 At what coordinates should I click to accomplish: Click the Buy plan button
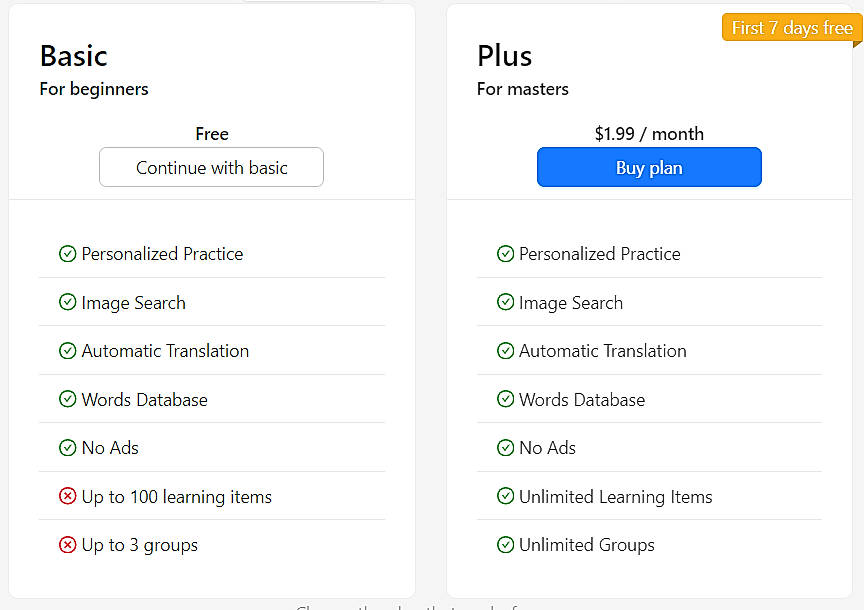(649, 167)
